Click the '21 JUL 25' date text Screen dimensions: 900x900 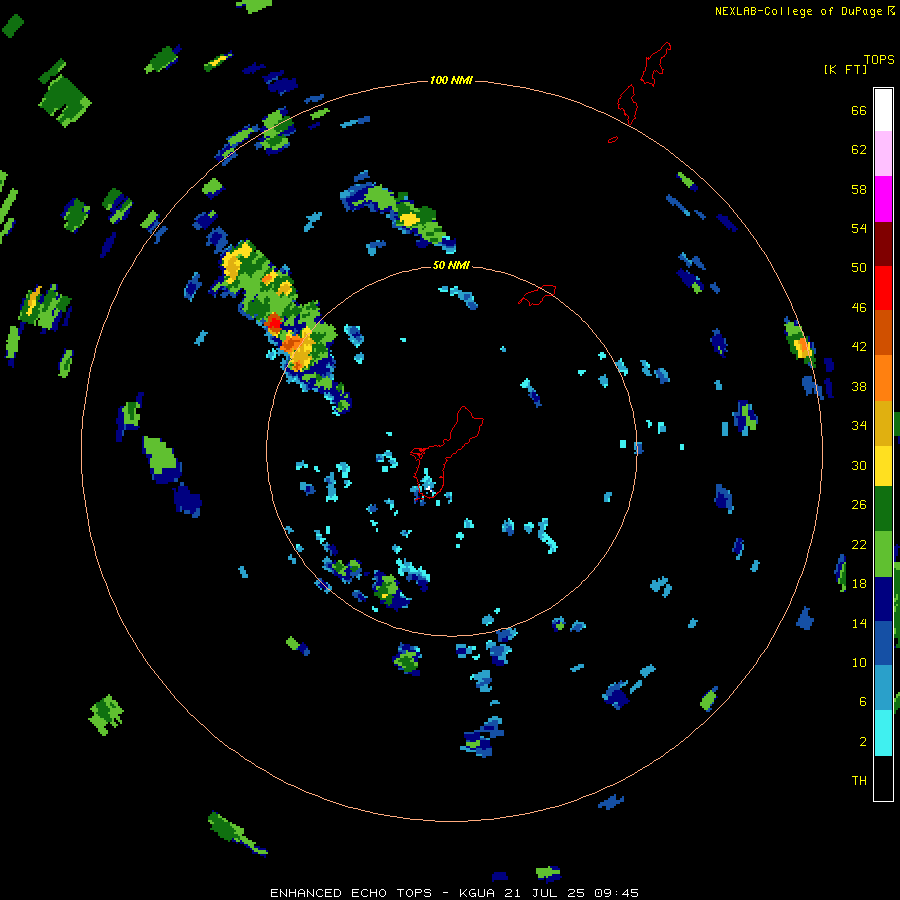coord(546,893)
